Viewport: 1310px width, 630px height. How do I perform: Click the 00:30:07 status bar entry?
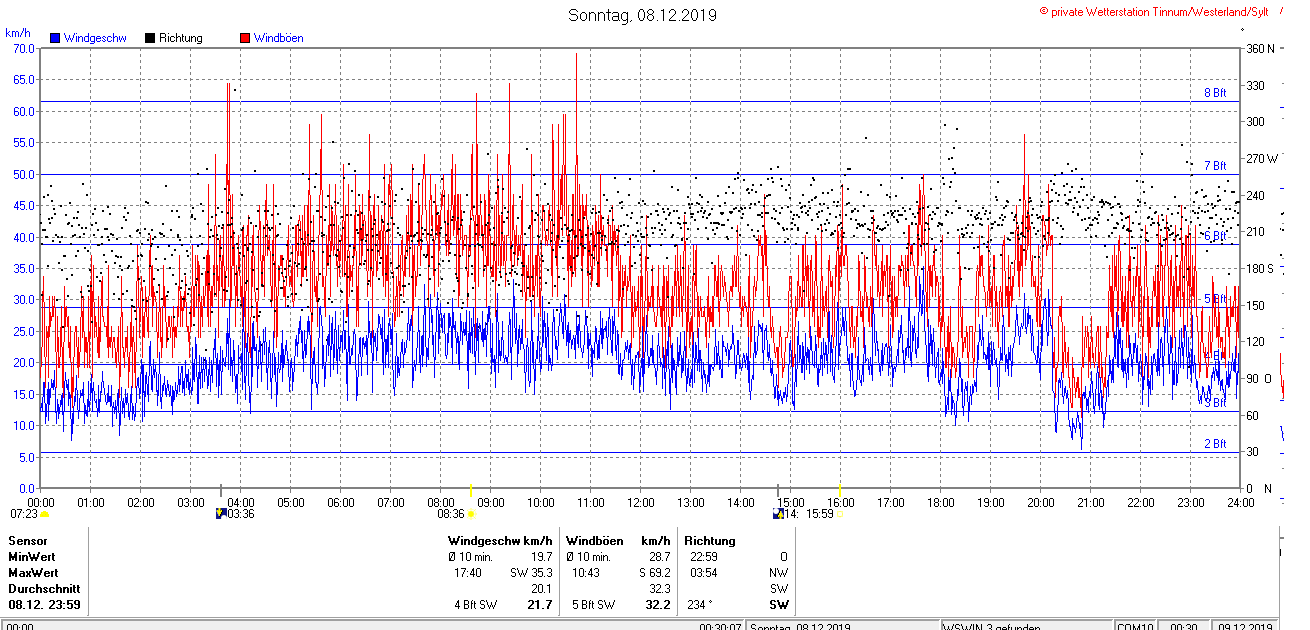tap(720, 627)
